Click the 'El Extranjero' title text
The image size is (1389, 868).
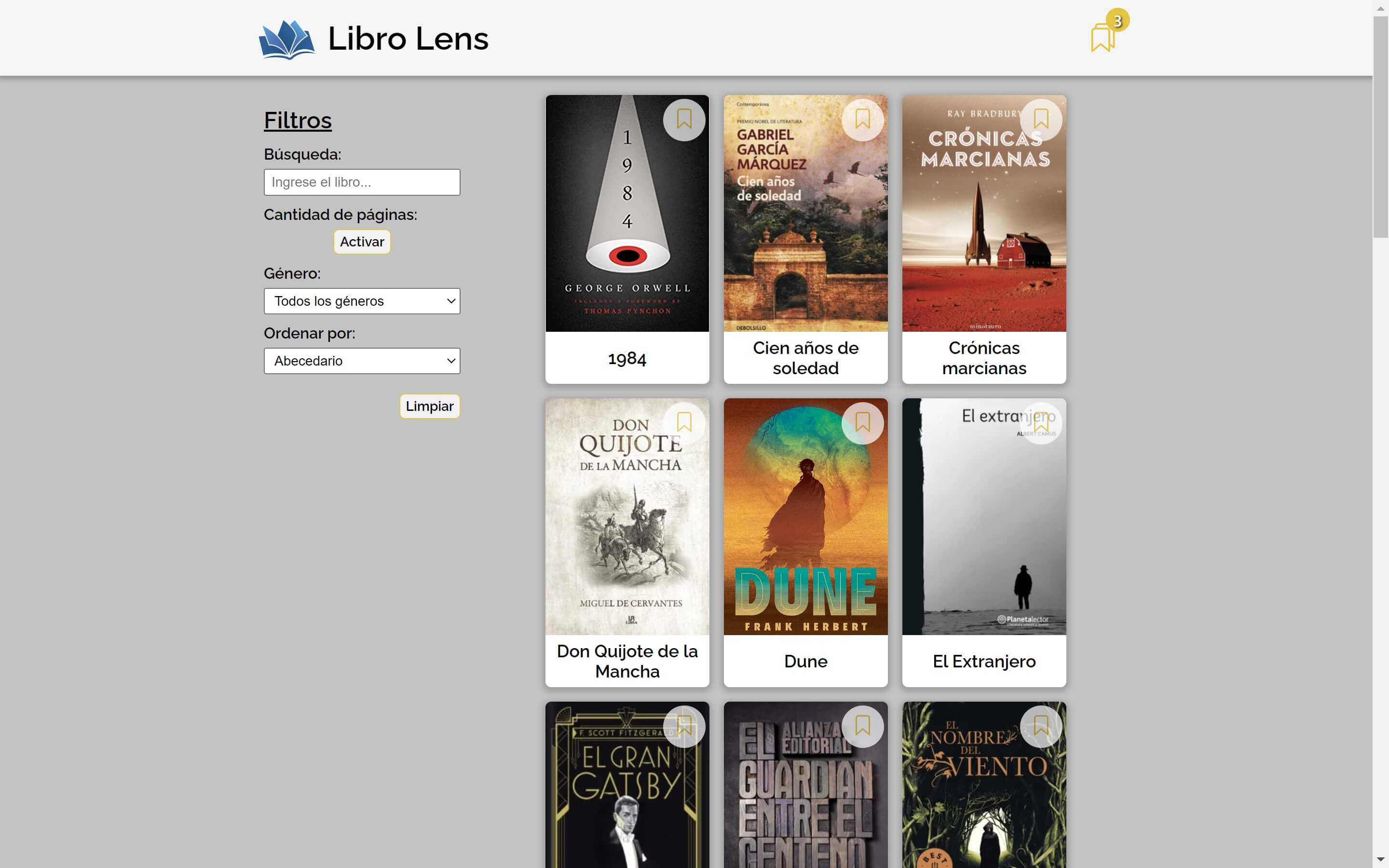click(x=984, y=661)
